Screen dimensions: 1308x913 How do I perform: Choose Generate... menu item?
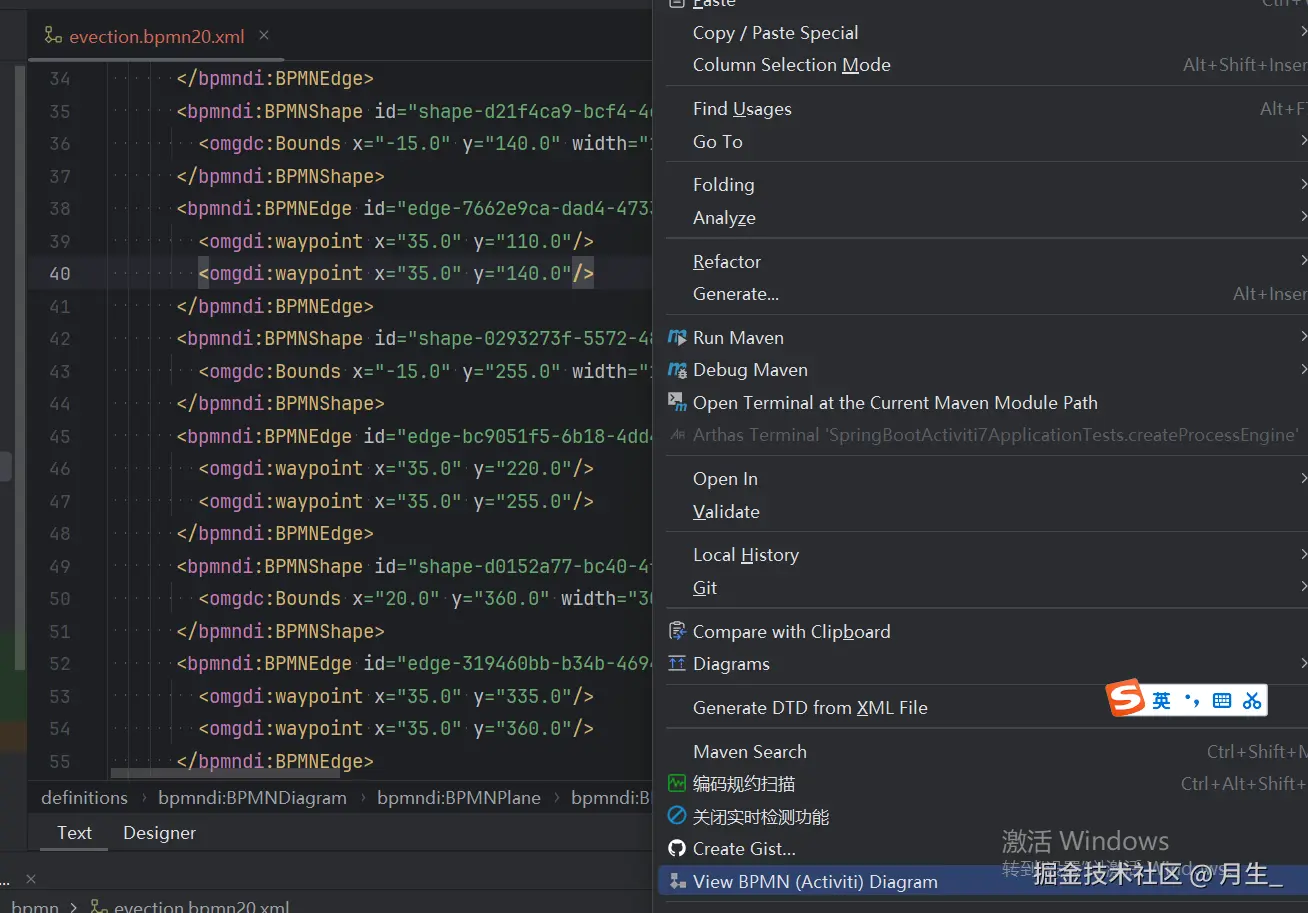tap(980, 294)
